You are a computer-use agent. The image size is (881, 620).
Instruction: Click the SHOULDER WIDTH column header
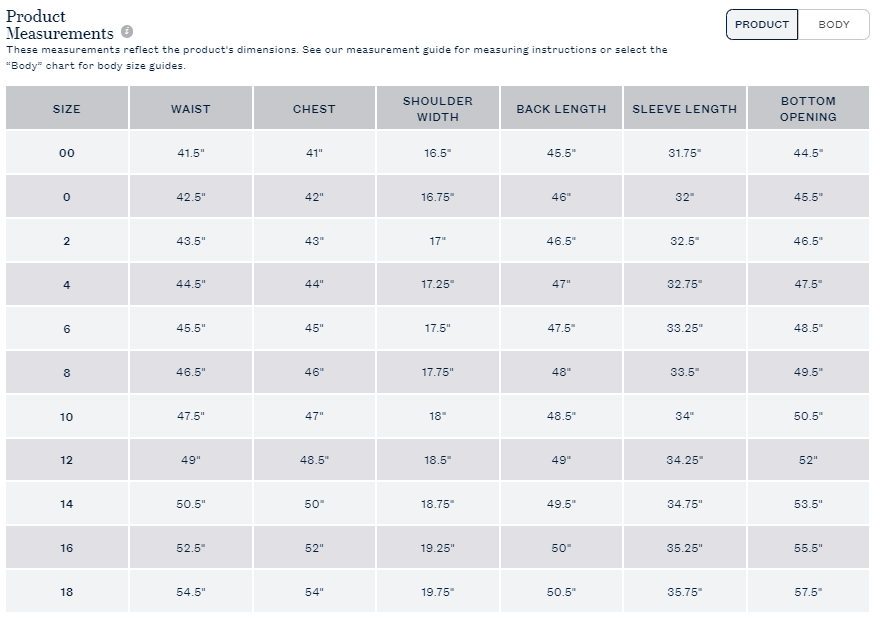[x=437, y=109]
